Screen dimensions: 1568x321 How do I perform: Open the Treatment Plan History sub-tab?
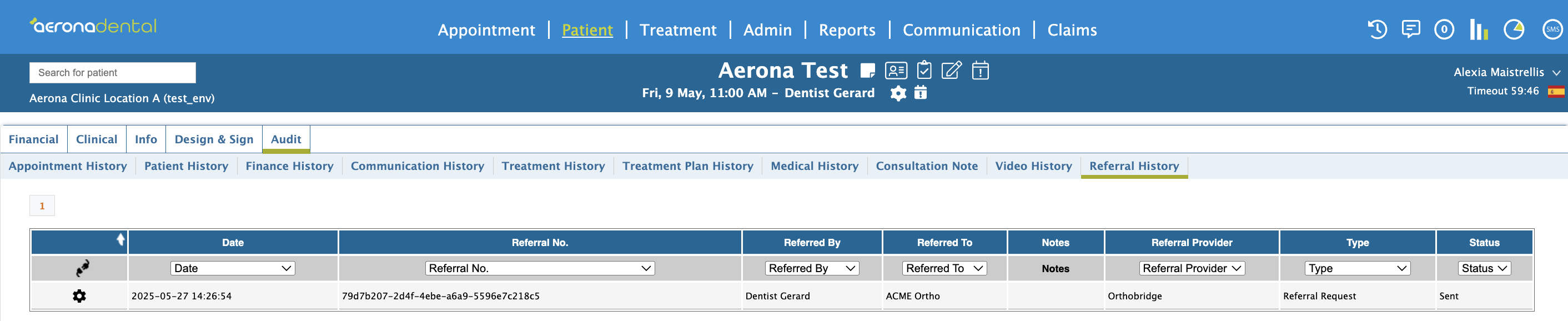tap(688, 165)
